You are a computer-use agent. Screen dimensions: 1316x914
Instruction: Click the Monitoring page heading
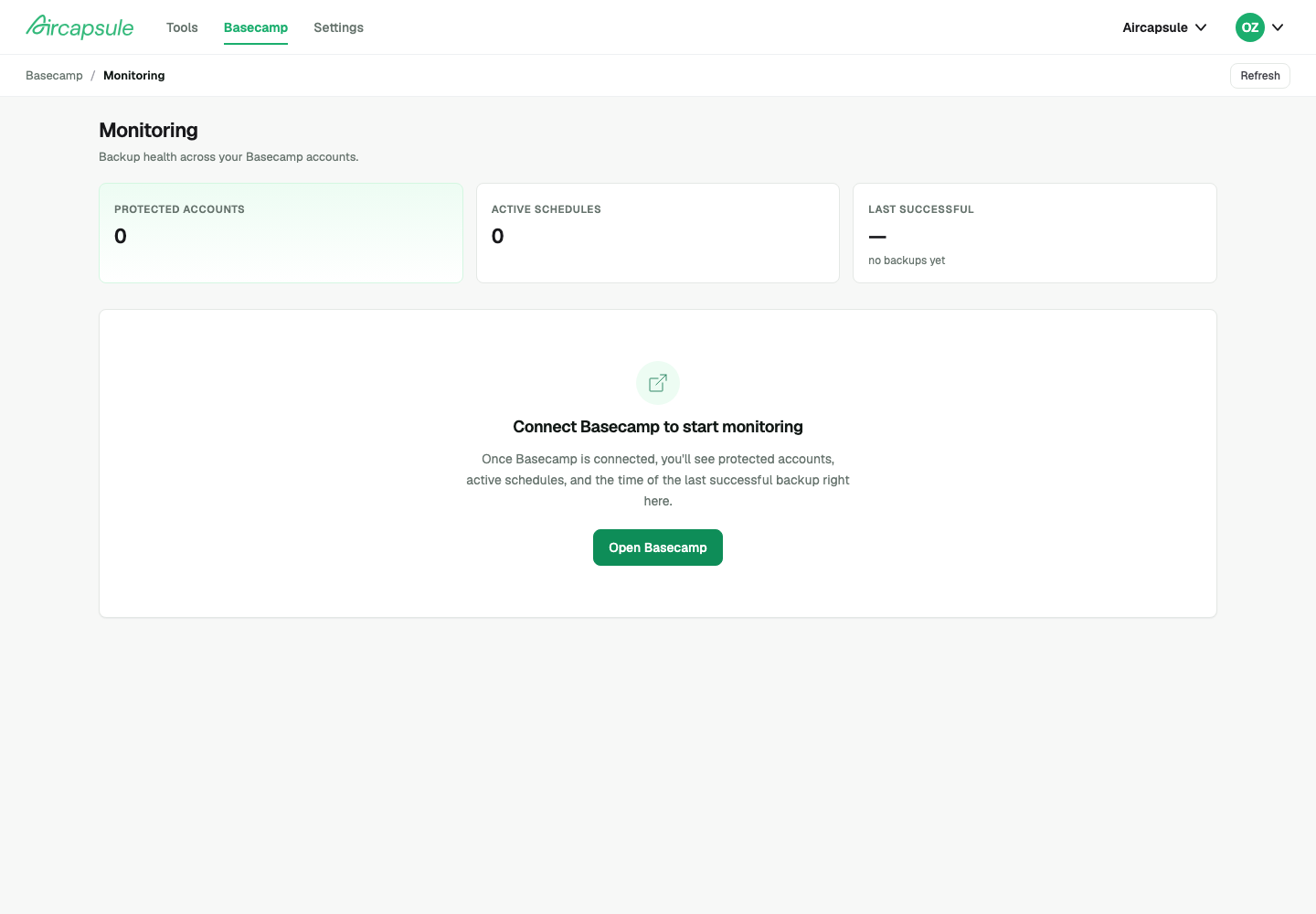(148, 131)
